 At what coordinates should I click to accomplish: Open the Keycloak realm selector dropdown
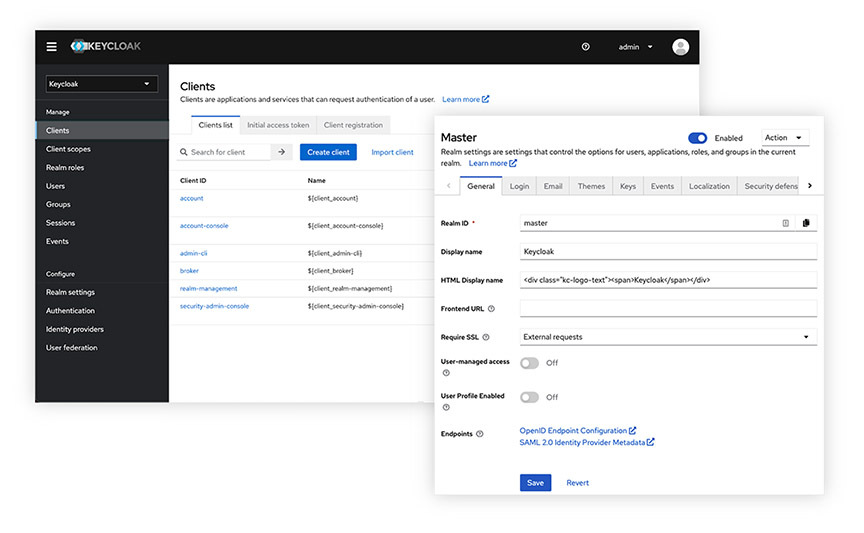102,84
